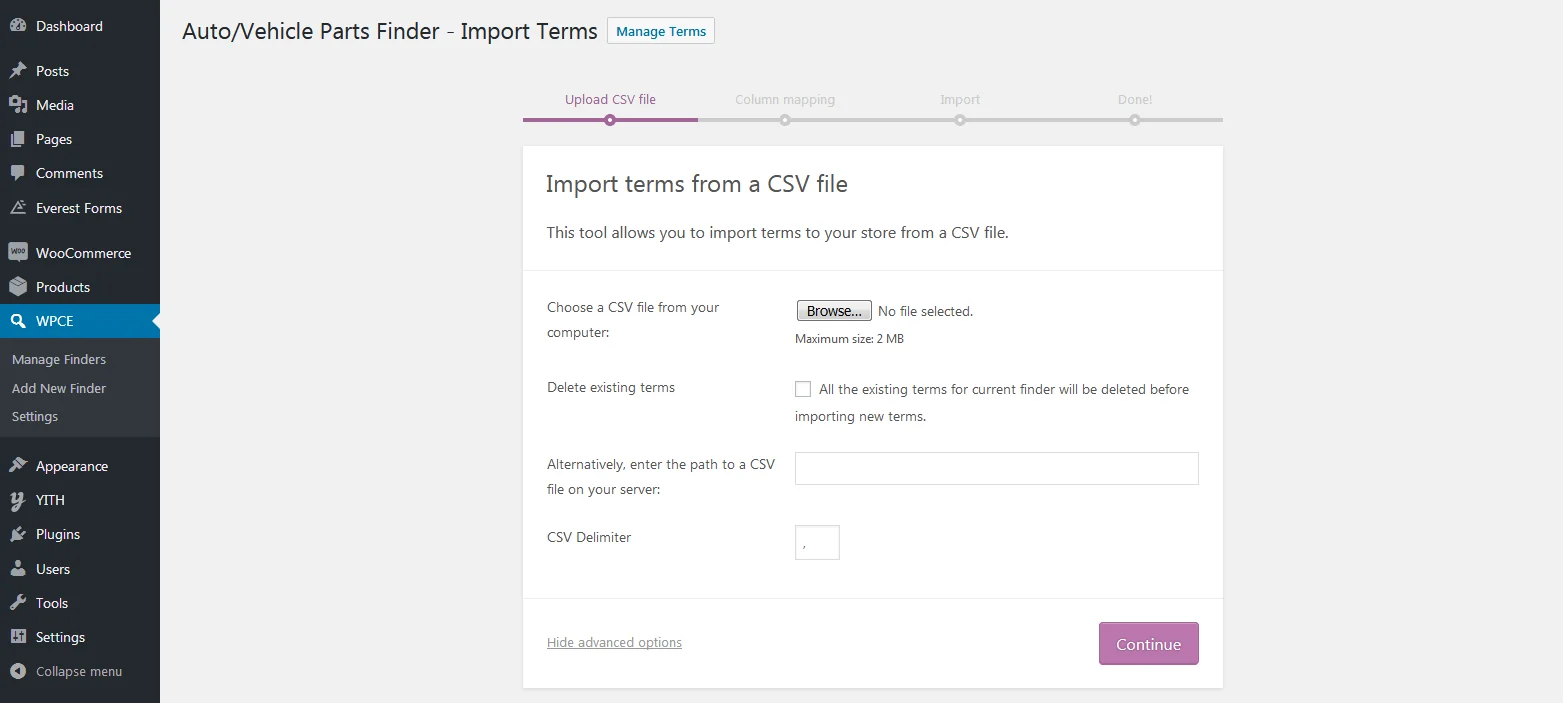Viewport: 1563px width, 703px height.
Task: Select the Import step label
Action: click(x=960, y=99)
